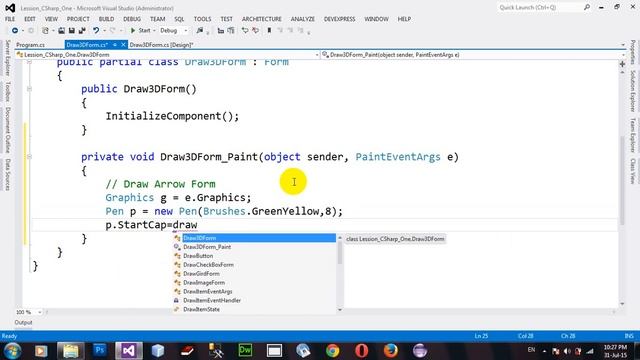Screen dimensions: 640x360
Task: Click the editor vertical scrollbar
Action: click(622, 182)
